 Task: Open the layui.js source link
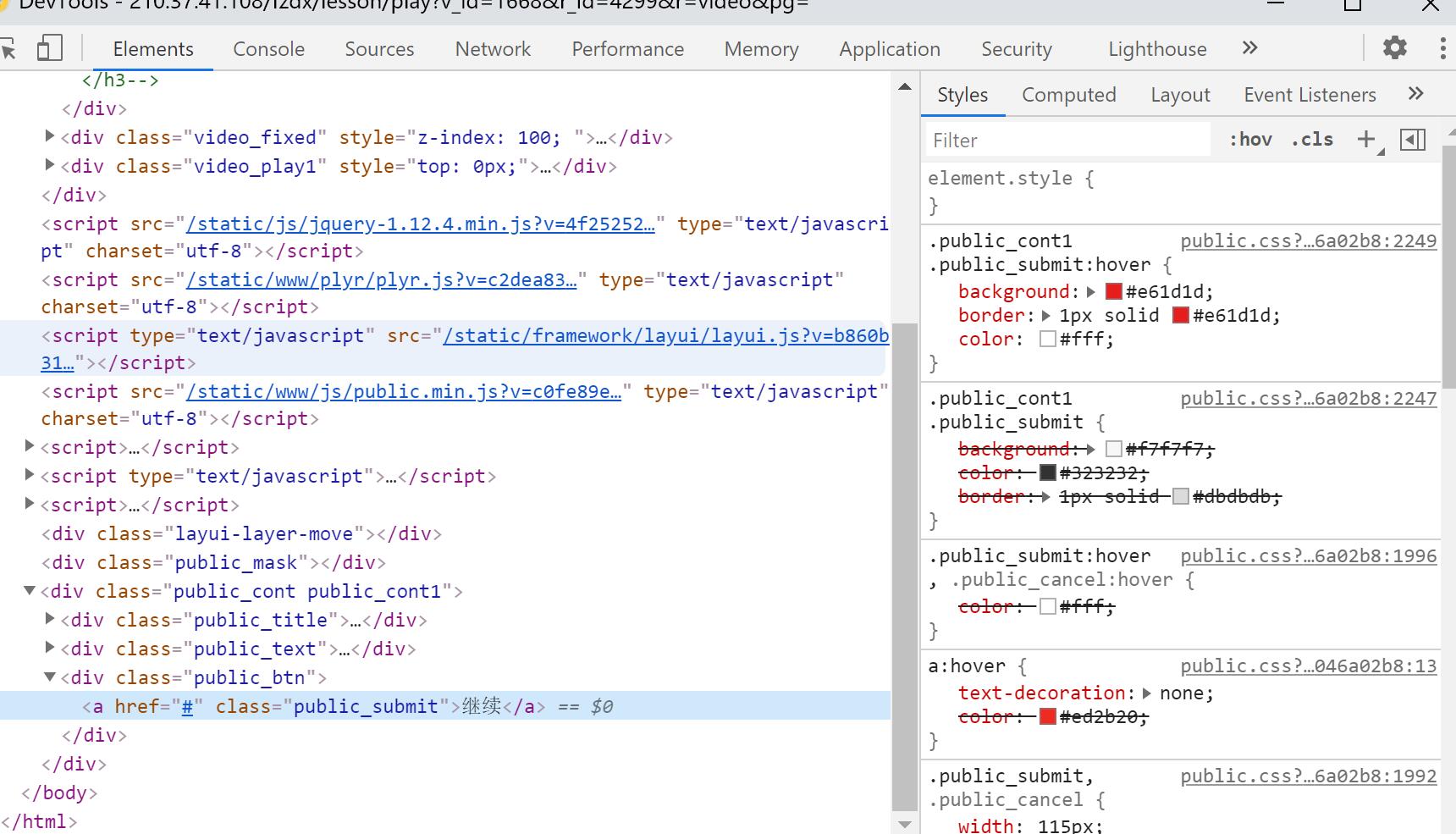(x=665, y=335)
